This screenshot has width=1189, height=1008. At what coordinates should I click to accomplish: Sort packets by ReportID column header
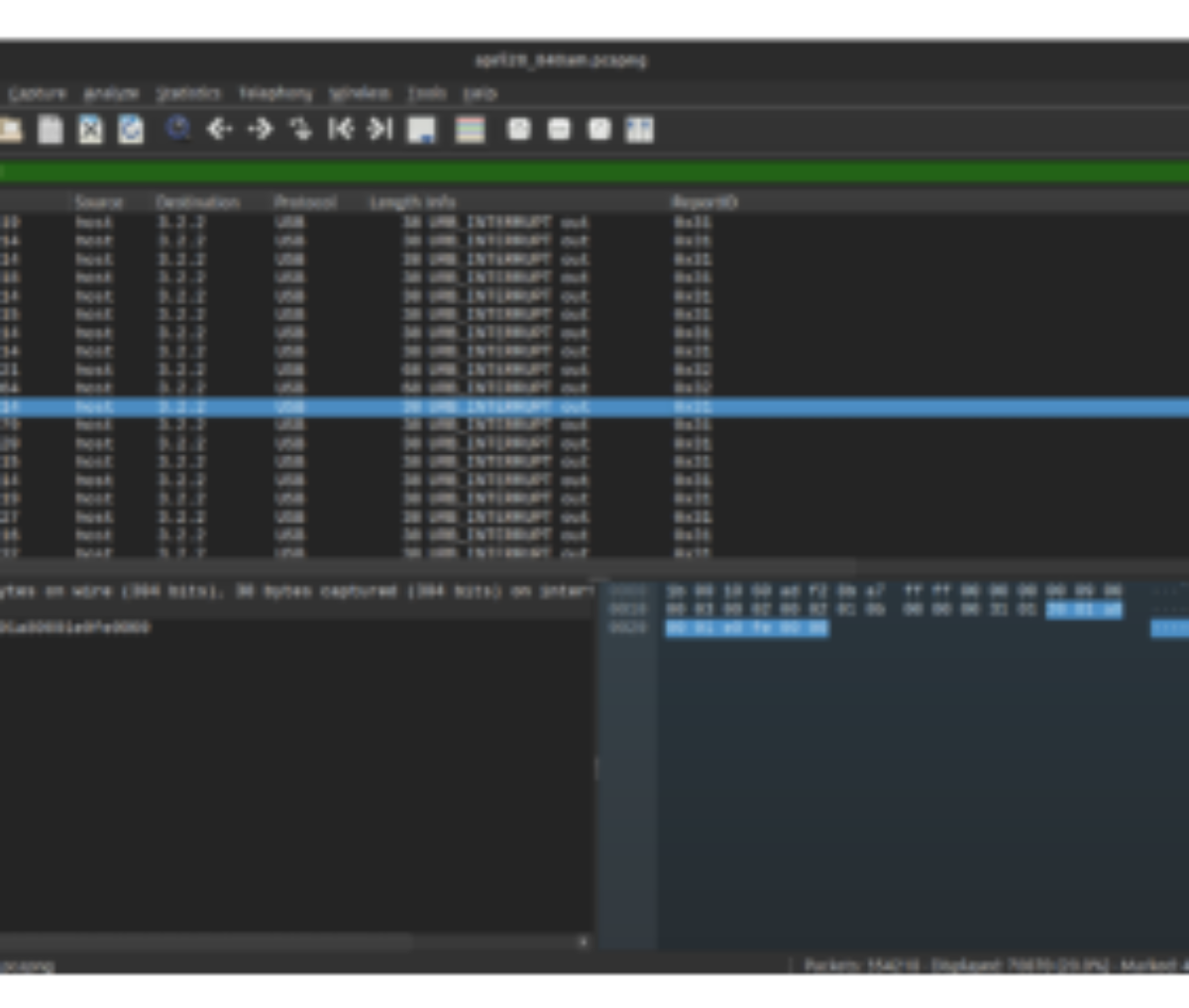[705, 202]
